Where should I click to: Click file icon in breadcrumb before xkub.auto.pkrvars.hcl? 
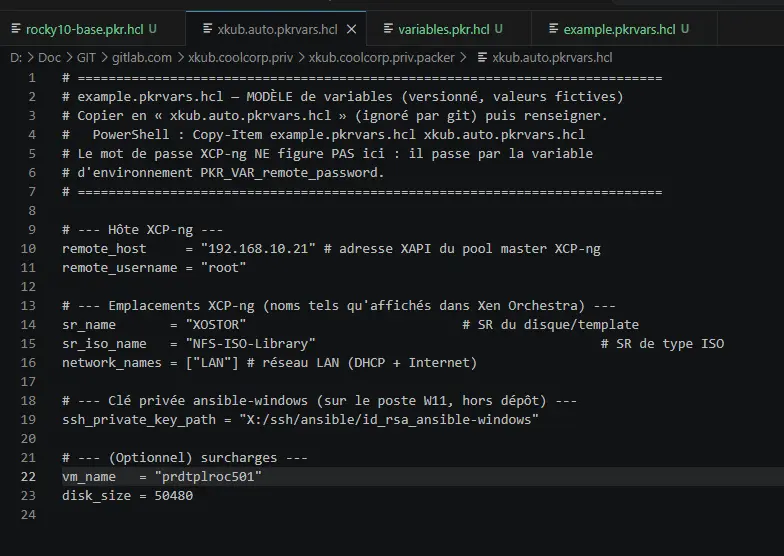click(482, 58)
